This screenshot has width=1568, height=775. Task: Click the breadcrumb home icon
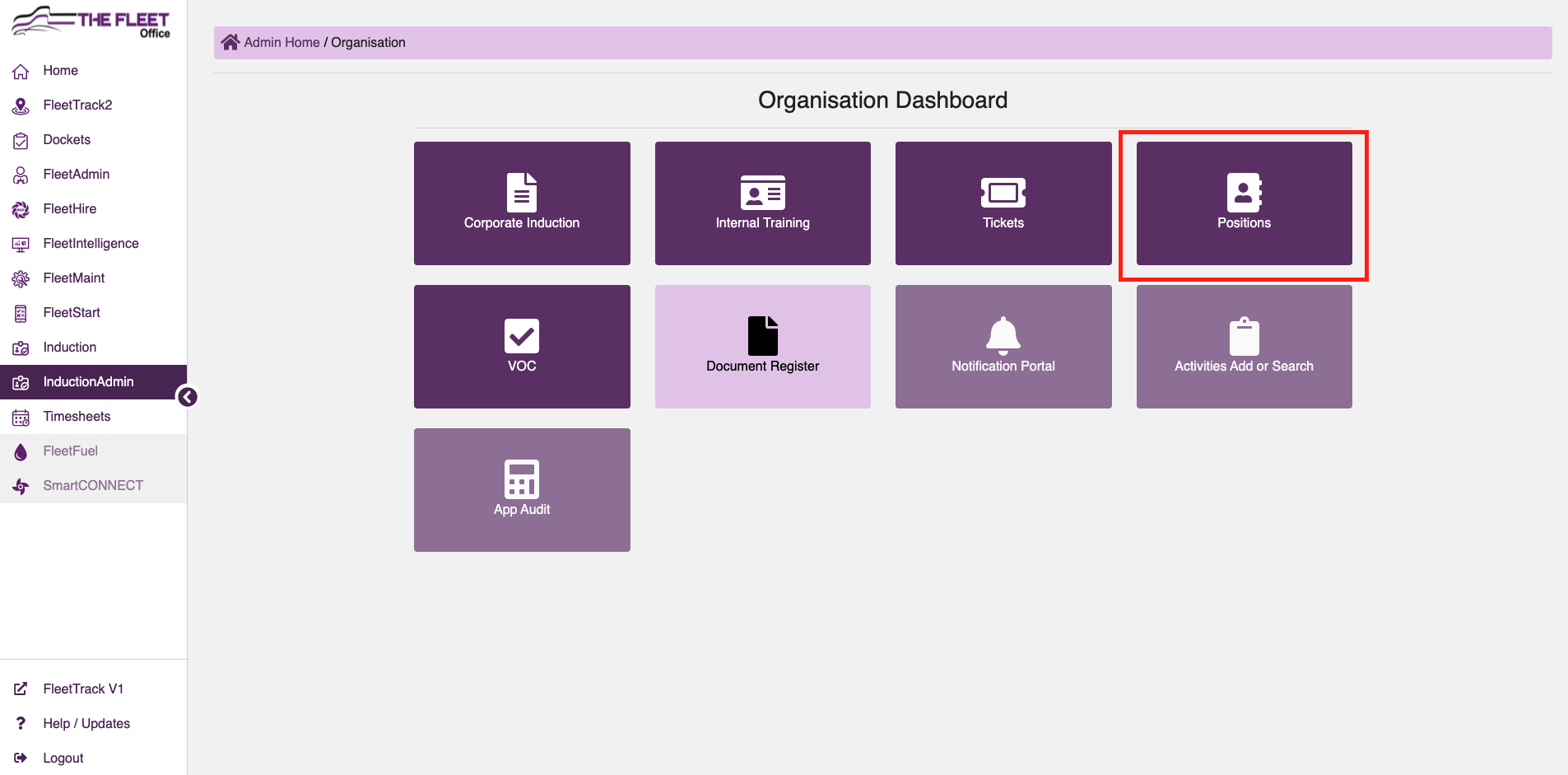[x=230, y=42]
